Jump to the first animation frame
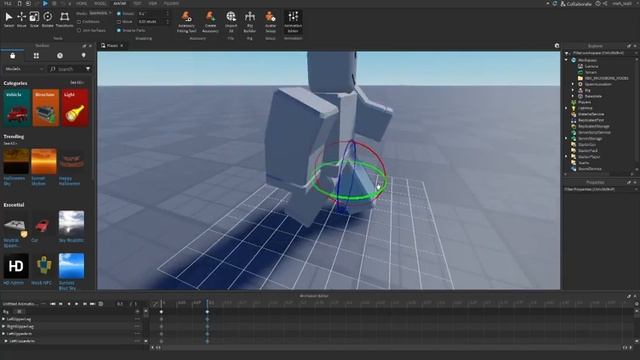Screen dimensions: 640x360 (53, 304)
